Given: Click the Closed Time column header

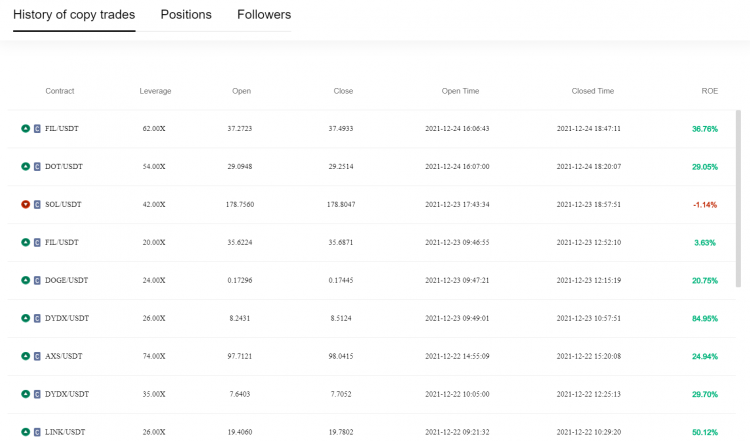Looking at the screenshot, I should coord(592,91).
